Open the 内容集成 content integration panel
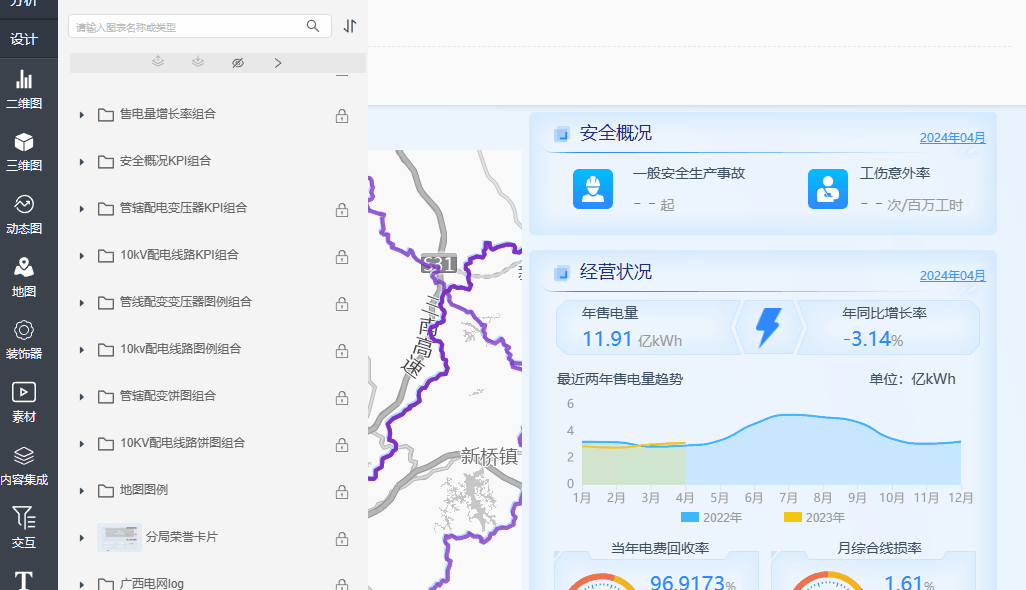Image resolution: width=1026 pixels, height=590 pixels. coord(24,465)
